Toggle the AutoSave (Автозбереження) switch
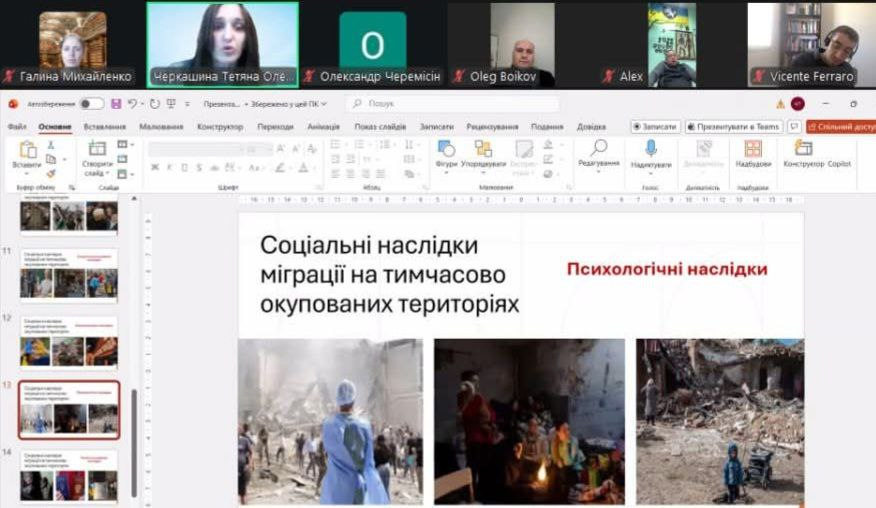The width and height of the screenshot is (876, 508). pyautogui.click(x=91, y=103)
